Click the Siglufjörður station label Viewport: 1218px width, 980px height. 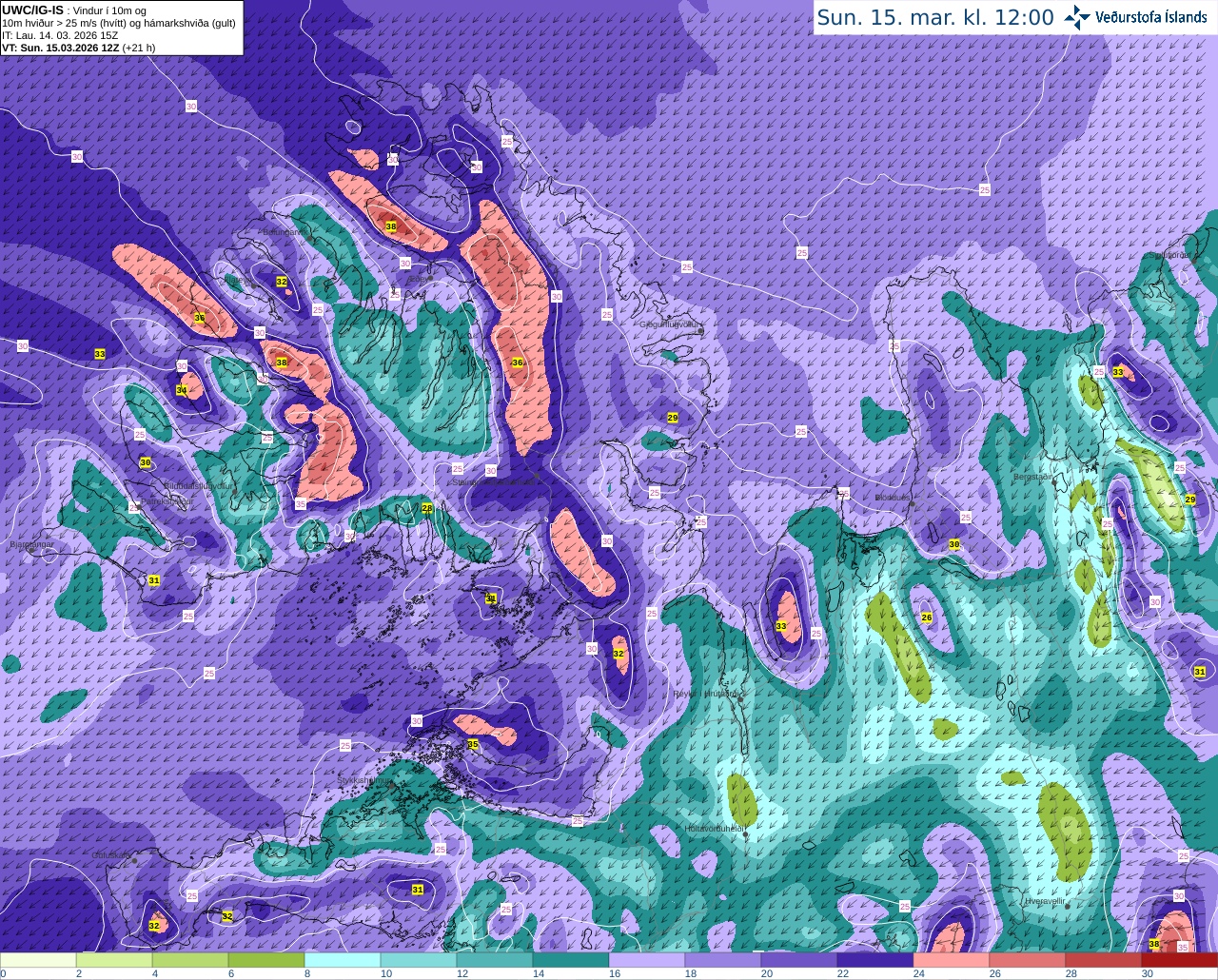click(1171, 255)
